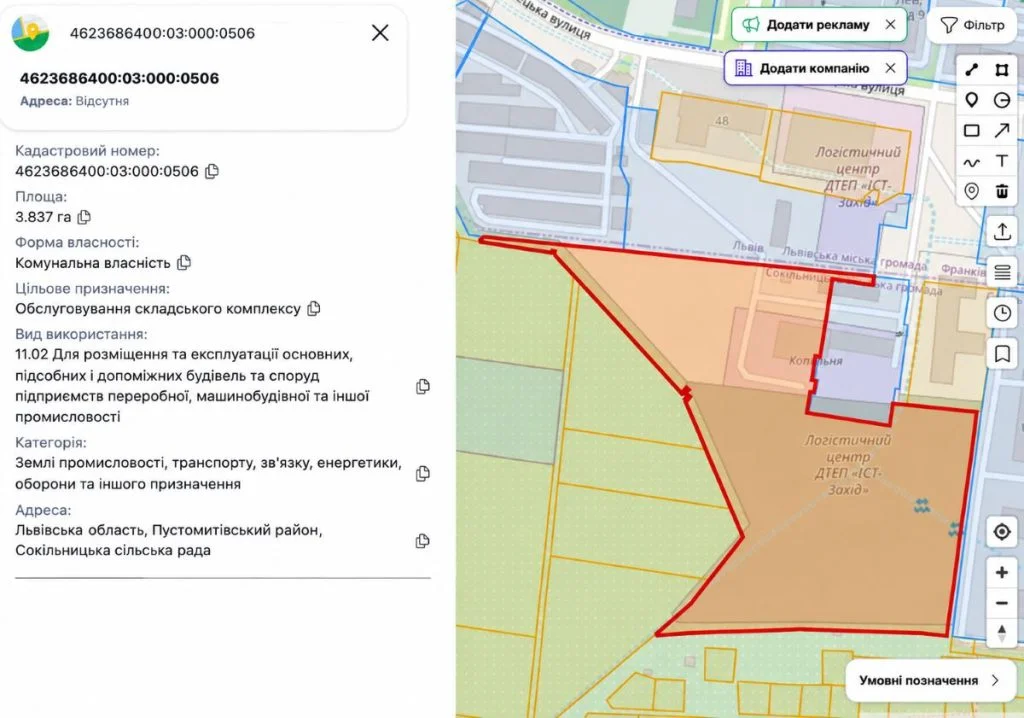Open the map layers list
This screenshot has height=718, width=1024.
pos(1002,272)
